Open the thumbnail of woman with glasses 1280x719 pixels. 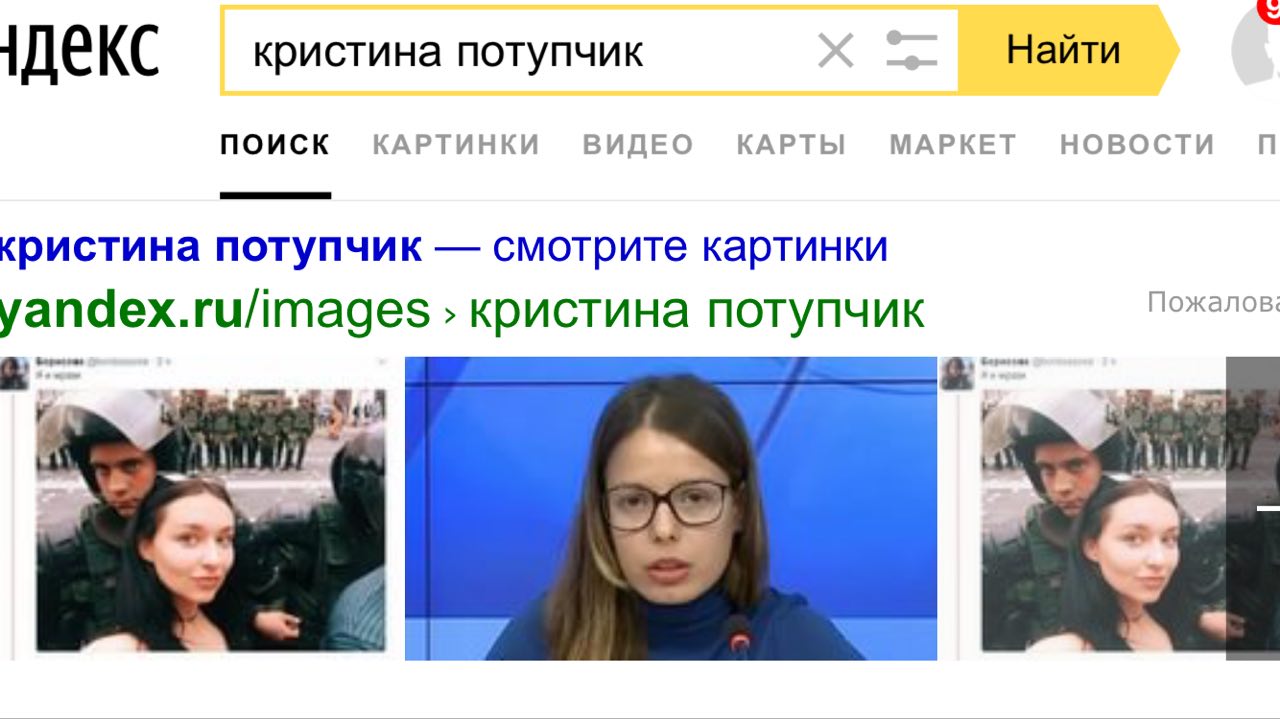(670, 508)
